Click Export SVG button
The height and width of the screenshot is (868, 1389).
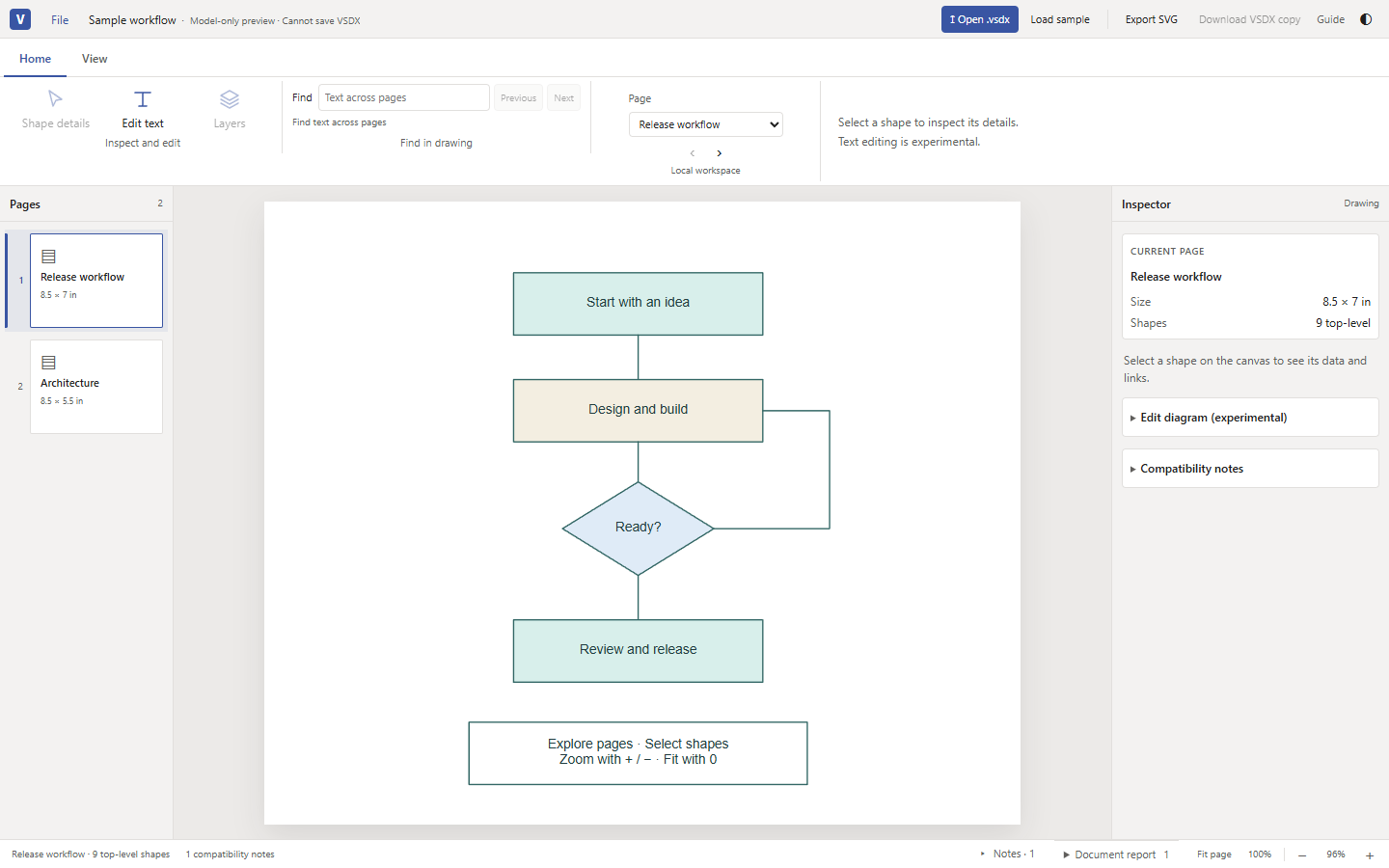point(1152,19)
